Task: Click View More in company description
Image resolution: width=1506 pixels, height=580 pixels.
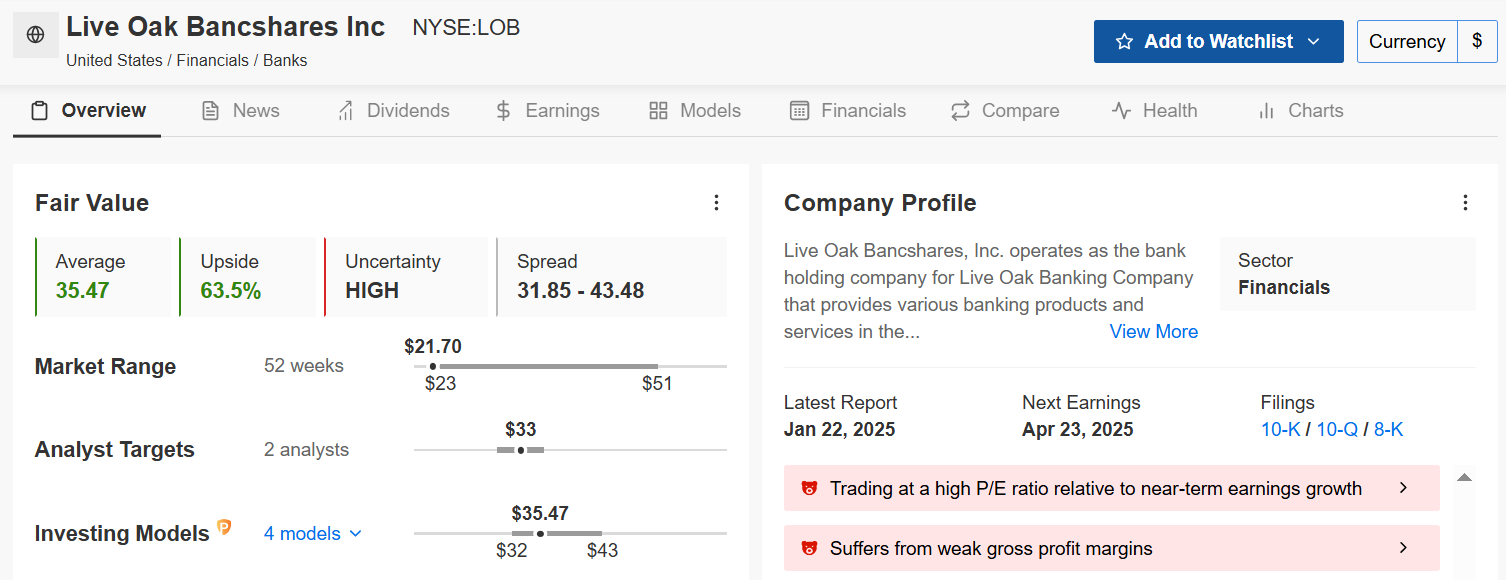Action: (x=1153, y=332)
